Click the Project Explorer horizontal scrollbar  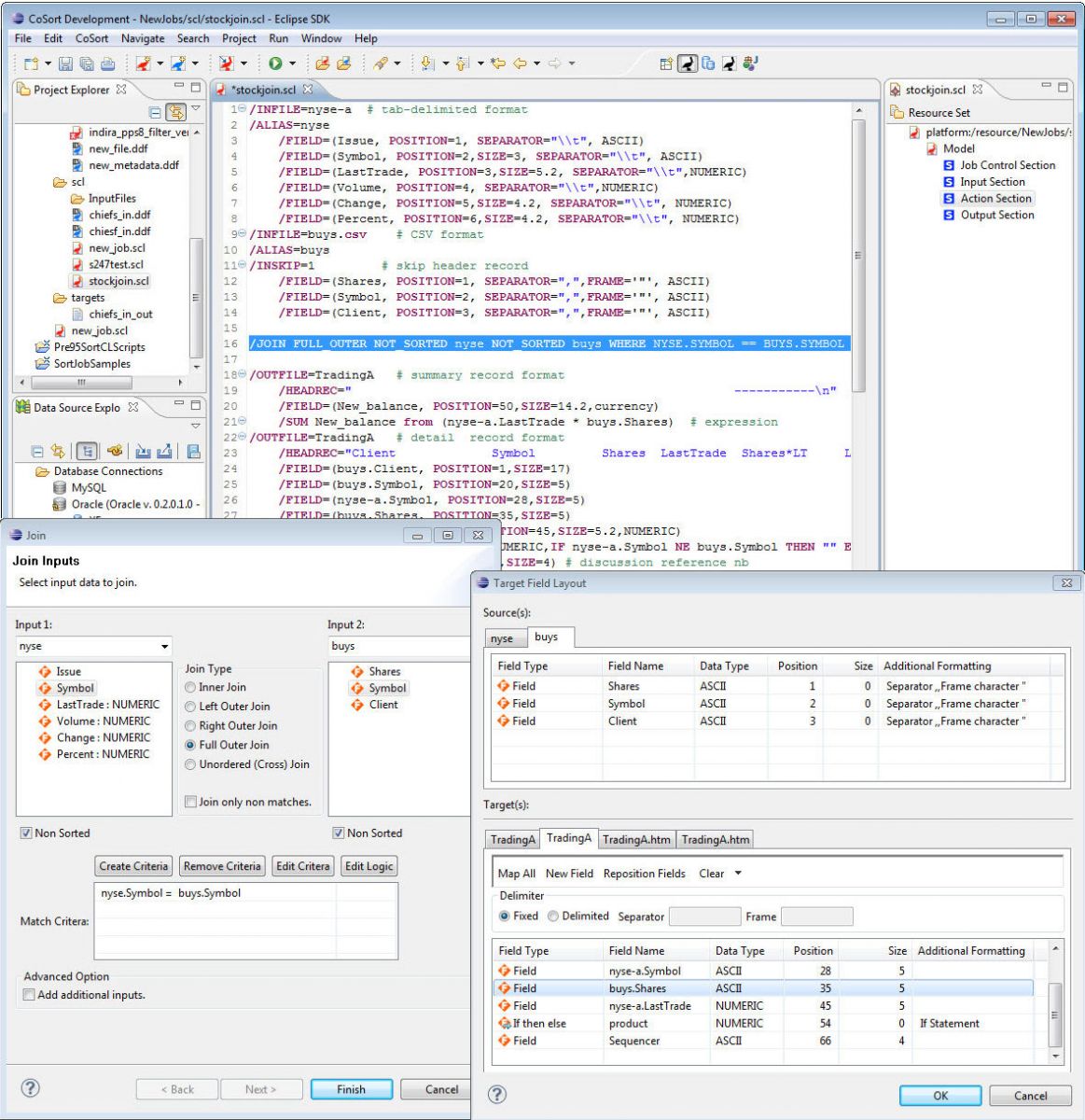point(81,383)
